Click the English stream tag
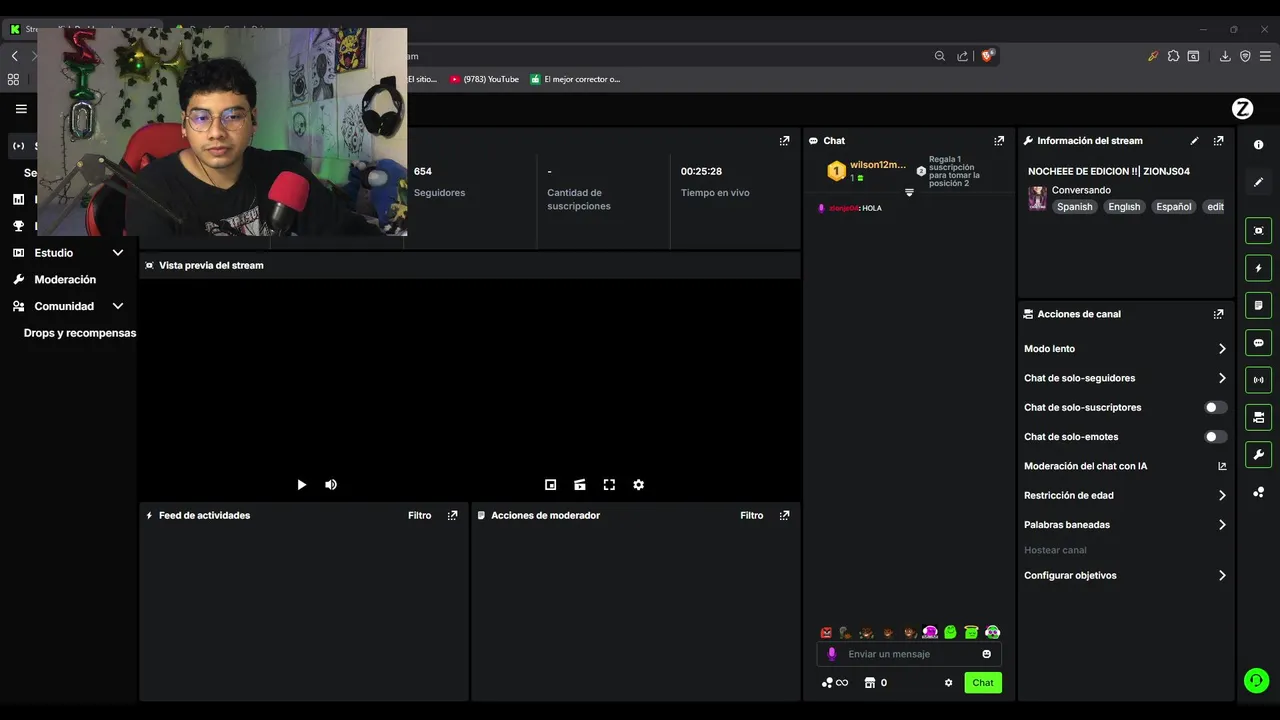Image resolution: width=1280 pixels, height=720 pixels. [1124, 207]
